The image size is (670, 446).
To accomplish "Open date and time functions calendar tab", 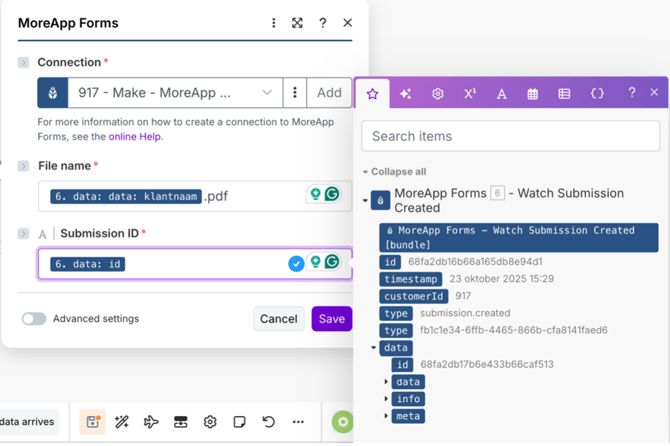I will 533,93.
